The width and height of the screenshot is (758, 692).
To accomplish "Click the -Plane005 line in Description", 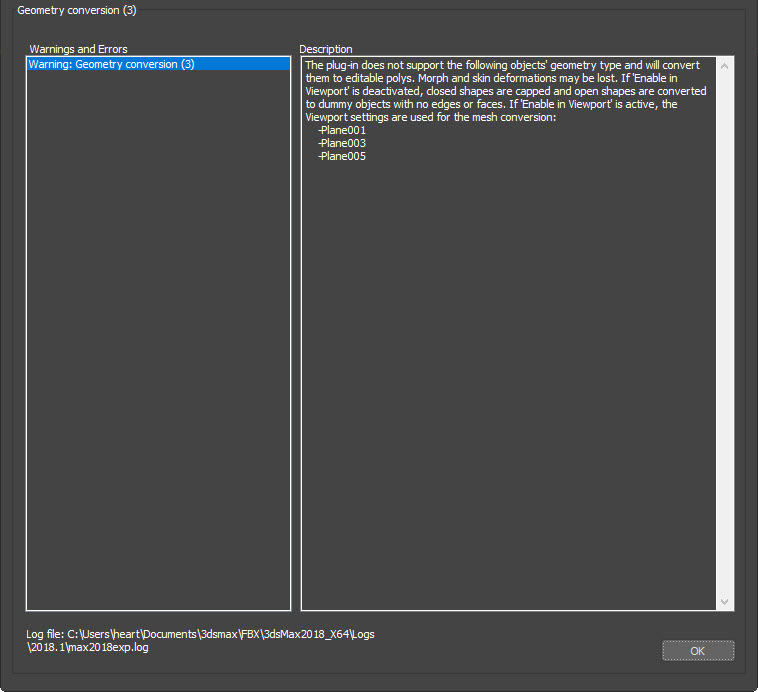I will (x=342, y=157).
